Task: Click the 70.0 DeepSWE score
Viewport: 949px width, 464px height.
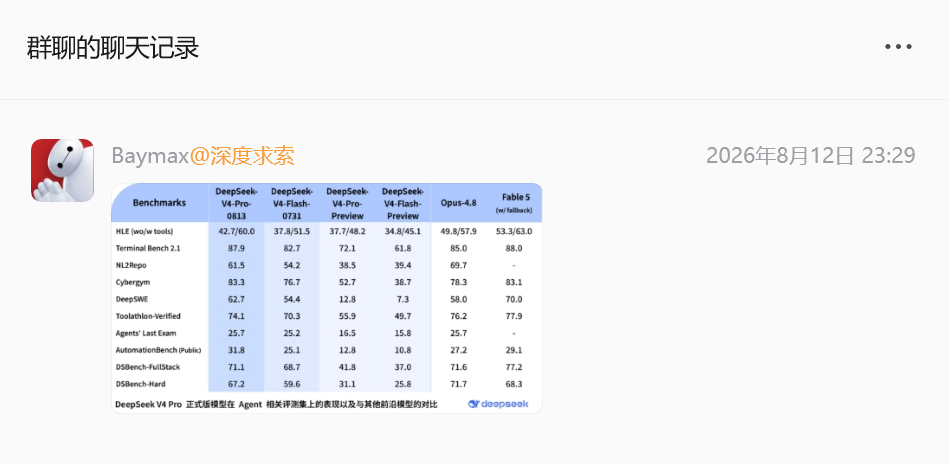Action: 514,299
